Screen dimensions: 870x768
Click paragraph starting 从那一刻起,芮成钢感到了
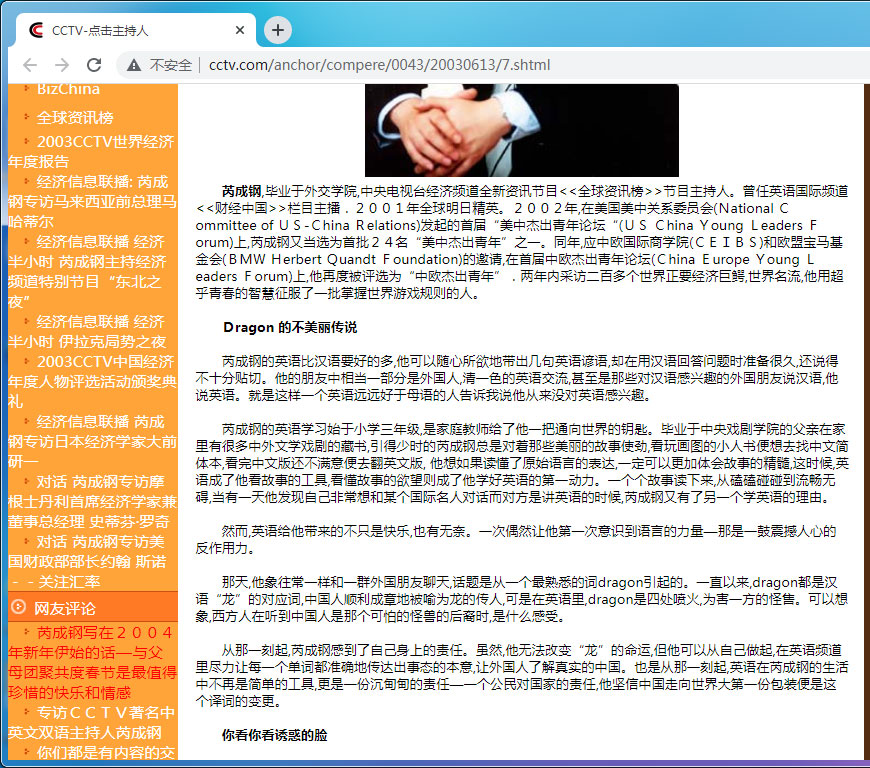522,675
